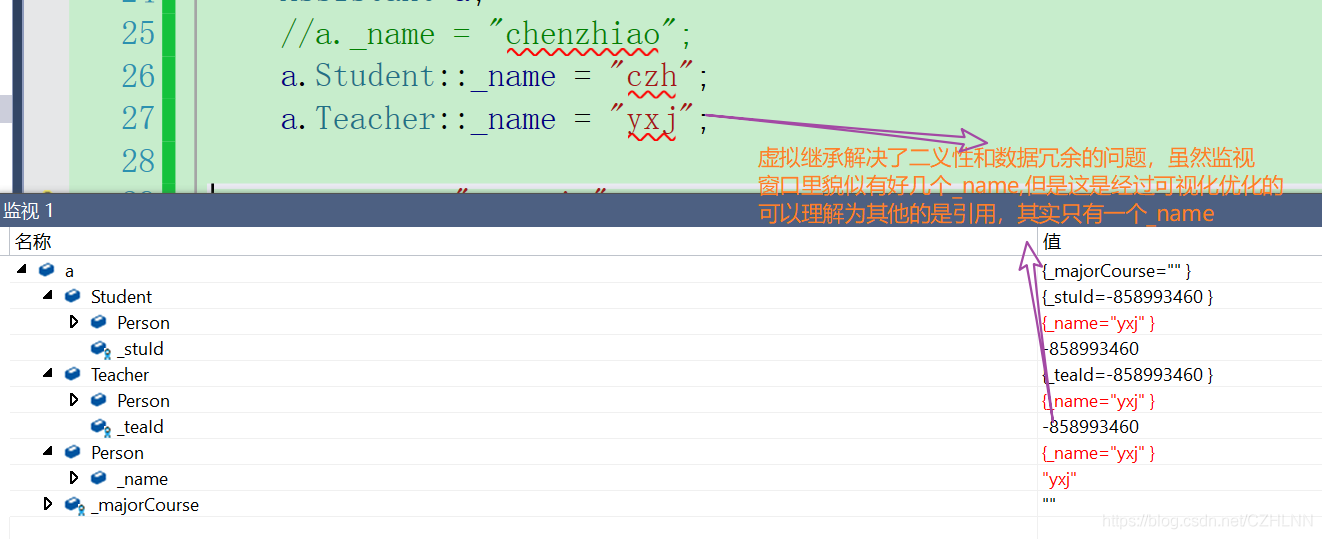Click the _stuId field icon
The height and width of the screenshot is (539, 1322).
point(100,349)
